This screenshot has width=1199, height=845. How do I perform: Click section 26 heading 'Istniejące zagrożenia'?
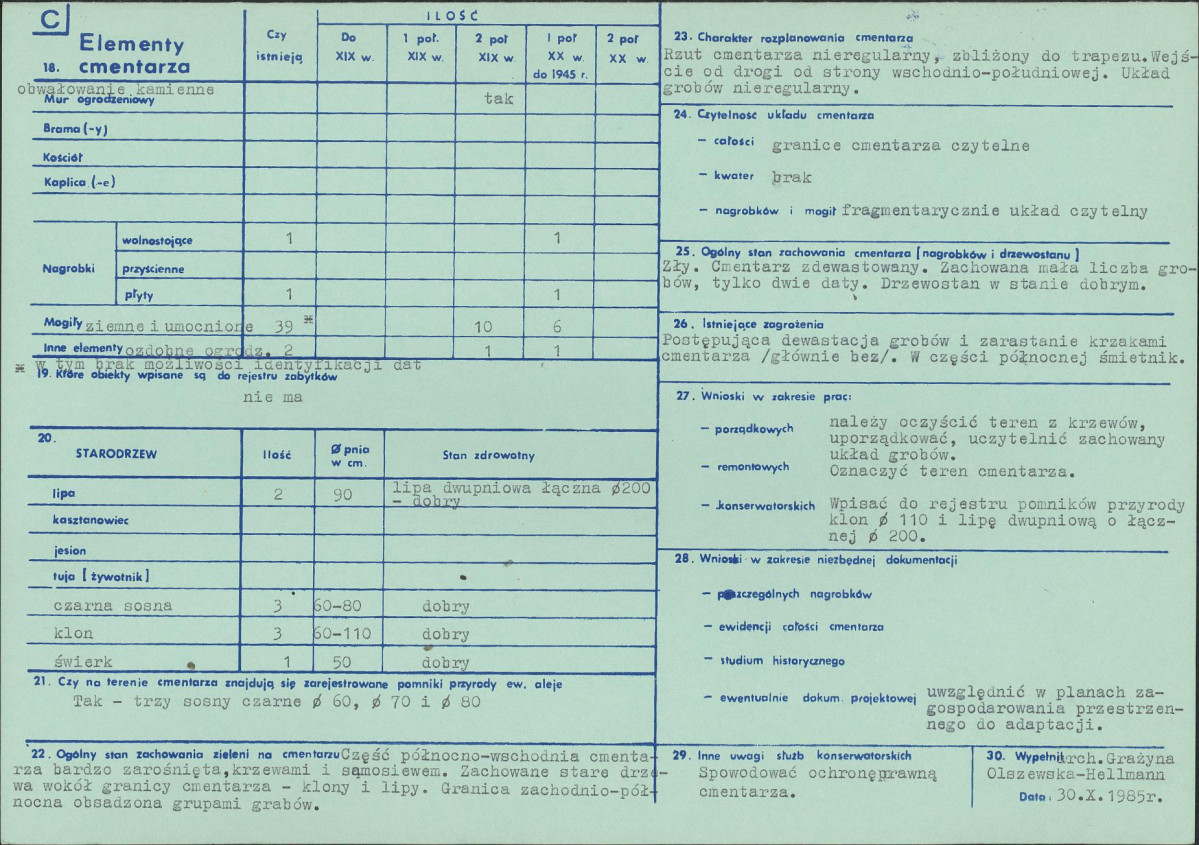(763, 324)
